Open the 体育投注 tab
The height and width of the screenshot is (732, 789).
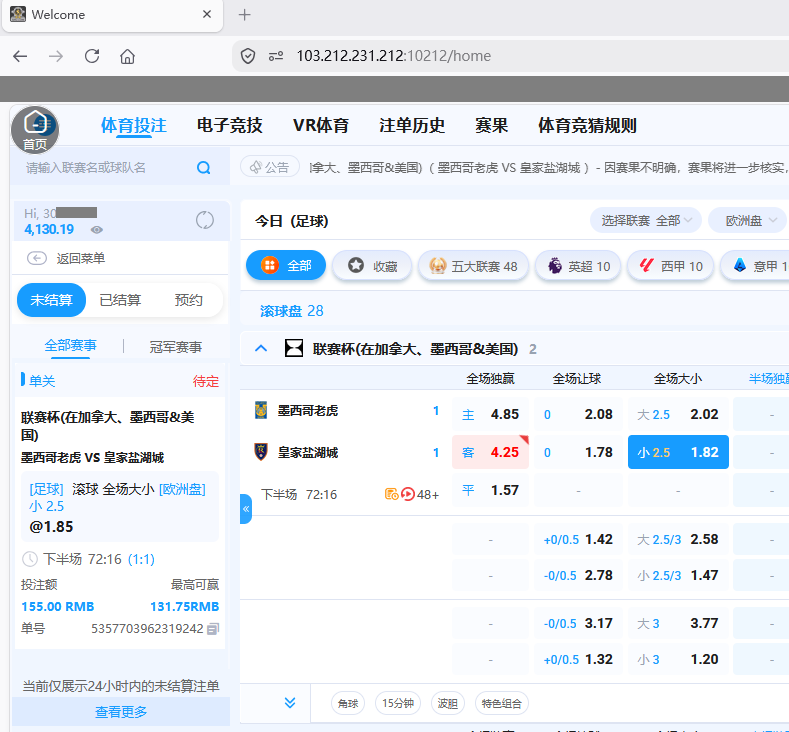coord(133,125)
